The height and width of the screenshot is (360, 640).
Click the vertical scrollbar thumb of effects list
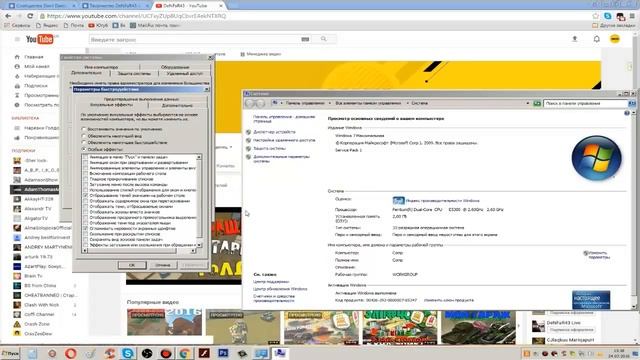(x=199, y=198)
